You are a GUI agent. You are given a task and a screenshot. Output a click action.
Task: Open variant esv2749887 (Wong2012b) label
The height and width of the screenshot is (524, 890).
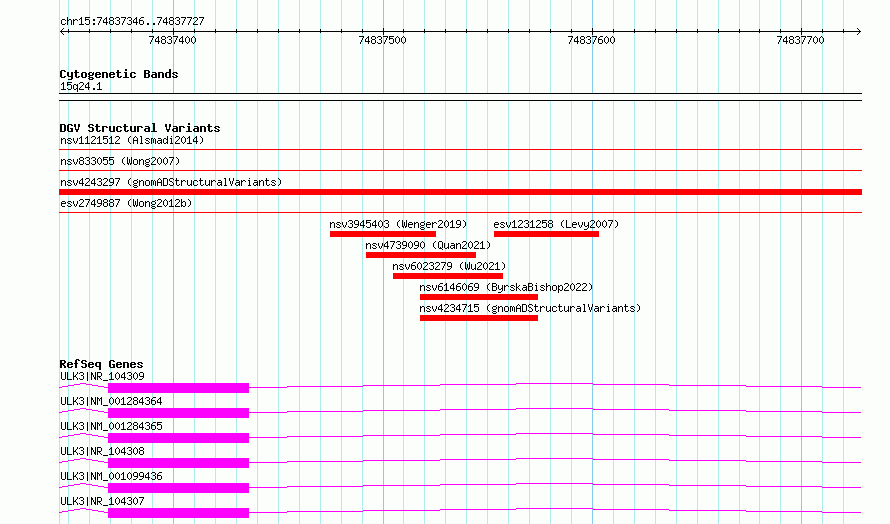pyautogui.click(x=126, y=203)
